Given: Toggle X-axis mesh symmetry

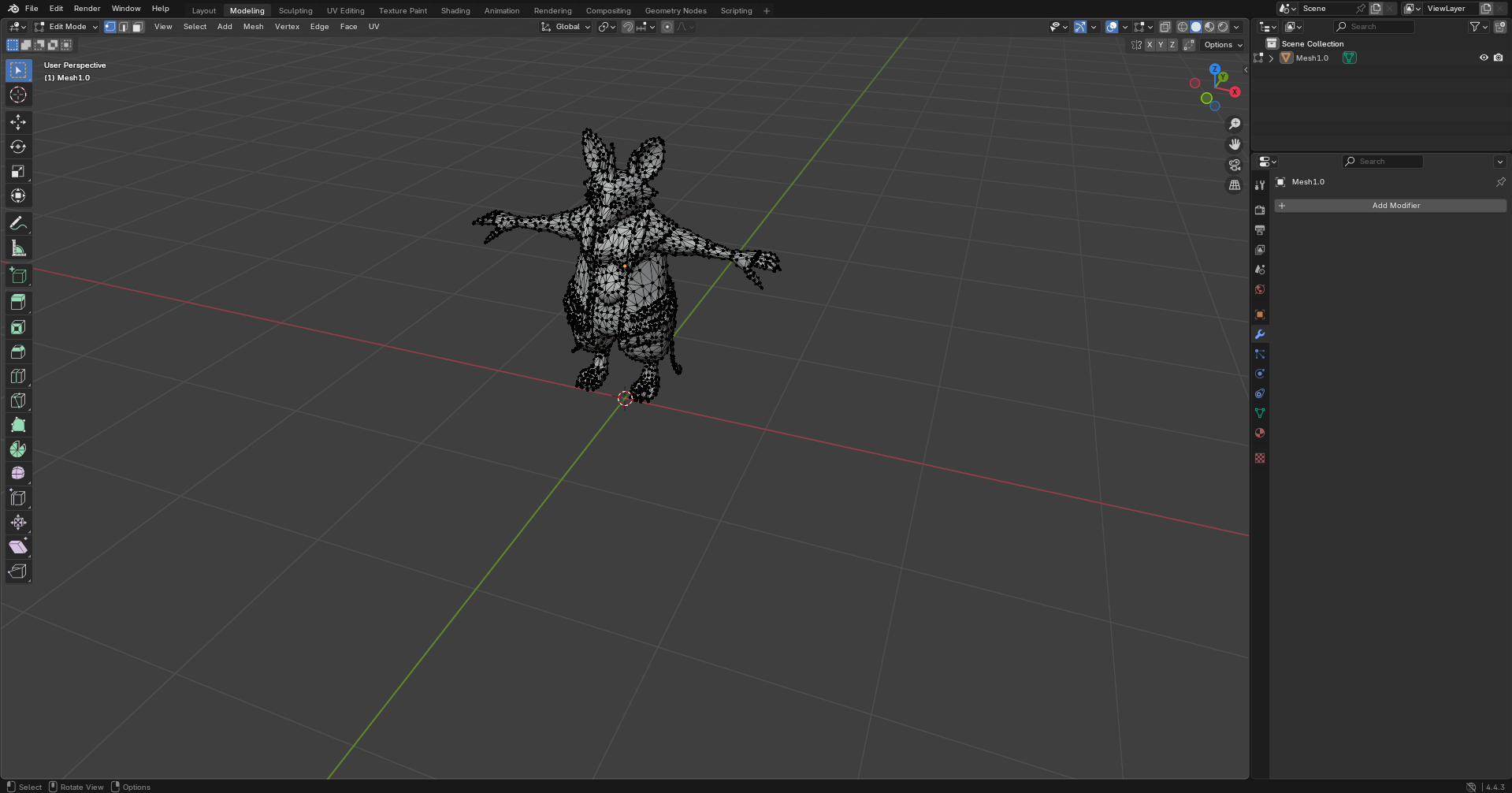Looking at the screenshot, I should [x=1150, y=45].
